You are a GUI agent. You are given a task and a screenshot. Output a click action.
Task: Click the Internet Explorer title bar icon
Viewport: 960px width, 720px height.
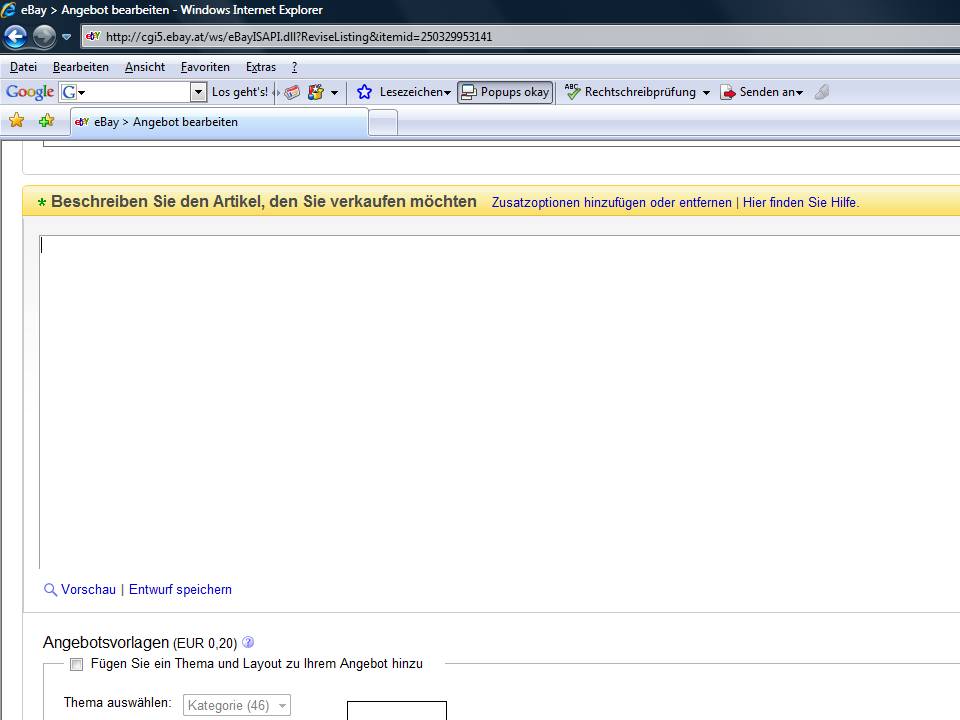(x=9, y=10)
